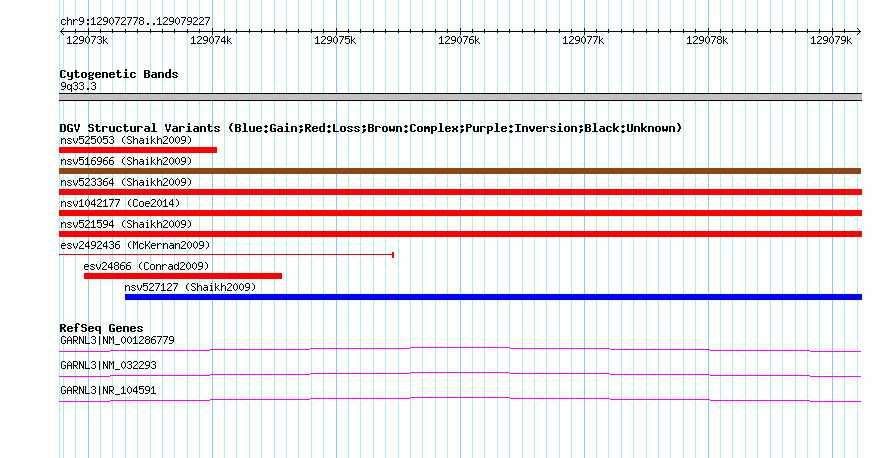Select the GARNL3|NM_001286779 magenta transcript line
The height and width of the screenshot is (458, 890).
coord(460,349)
